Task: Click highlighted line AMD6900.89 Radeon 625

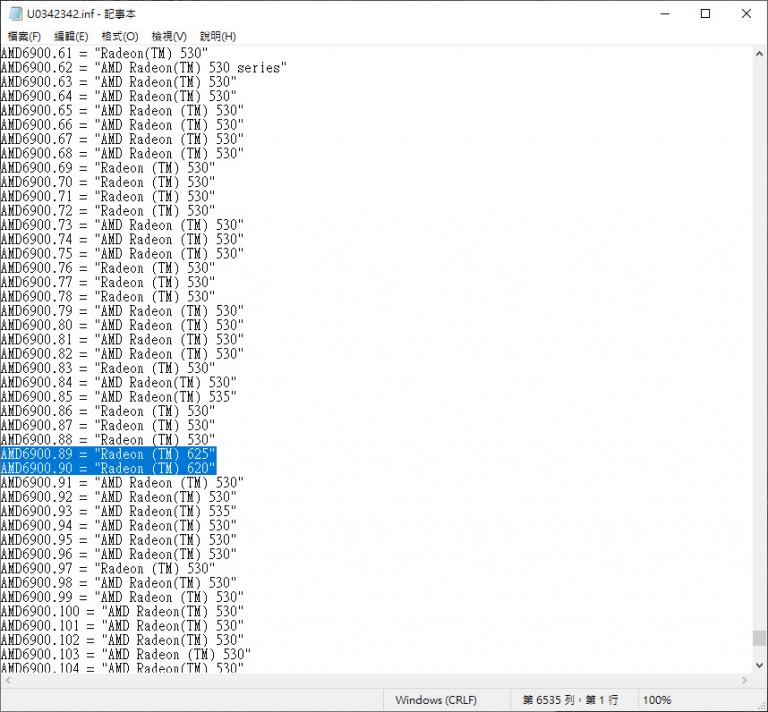Action: coord(108,454)
